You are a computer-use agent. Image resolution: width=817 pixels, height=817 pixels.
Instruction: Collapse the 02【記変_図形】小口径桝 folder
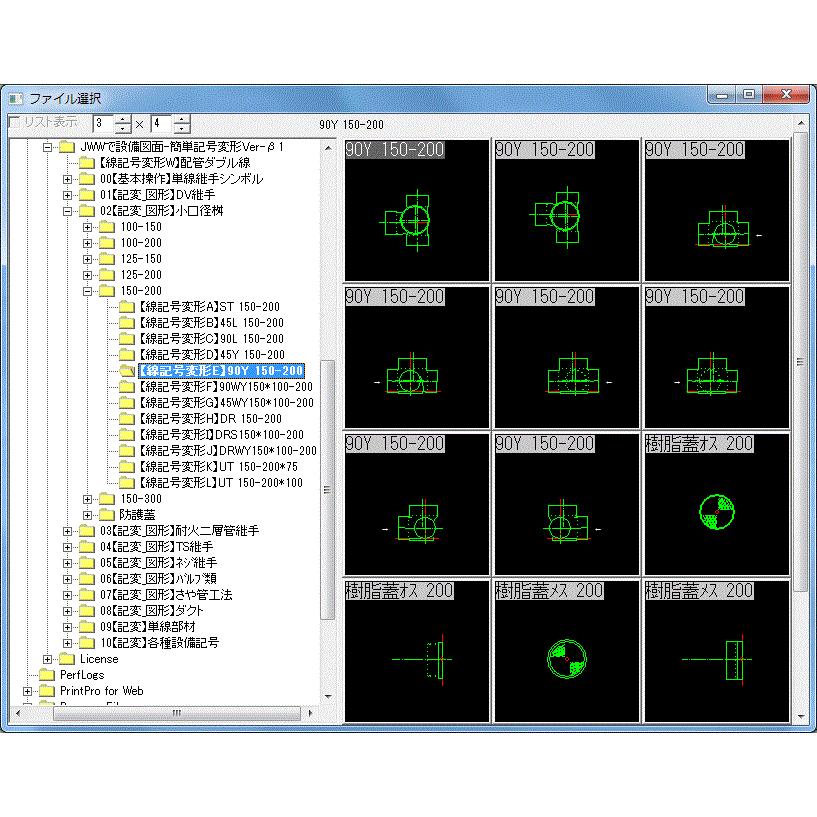point(67,211)
